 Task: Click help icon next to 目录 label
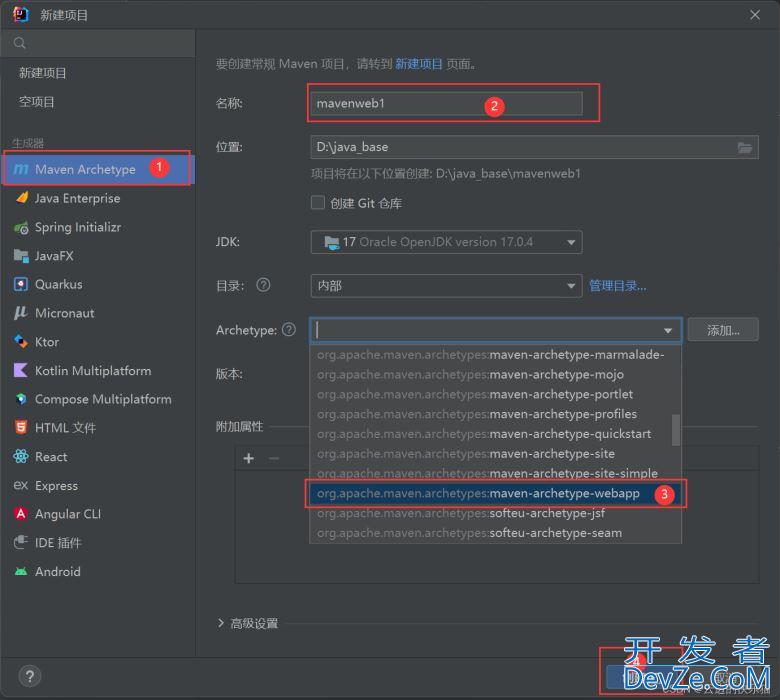point(263,285)
